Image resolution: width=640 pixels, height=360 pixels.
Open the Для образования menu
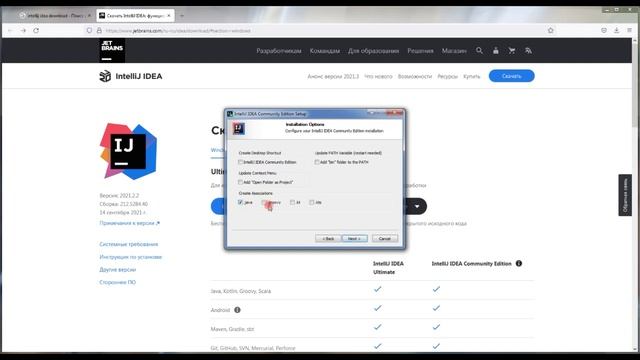click(x=373, y=51)
